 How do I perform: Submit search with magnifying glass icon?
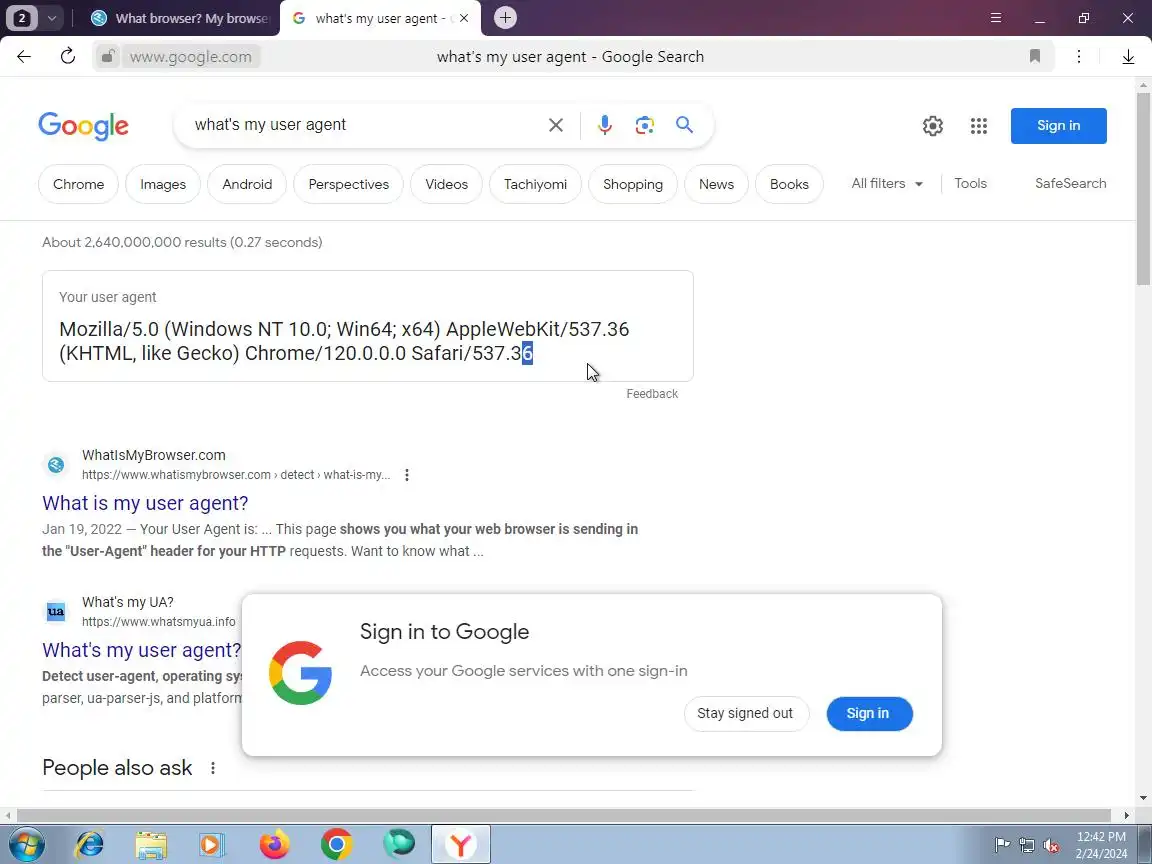(x=684, y=125)
